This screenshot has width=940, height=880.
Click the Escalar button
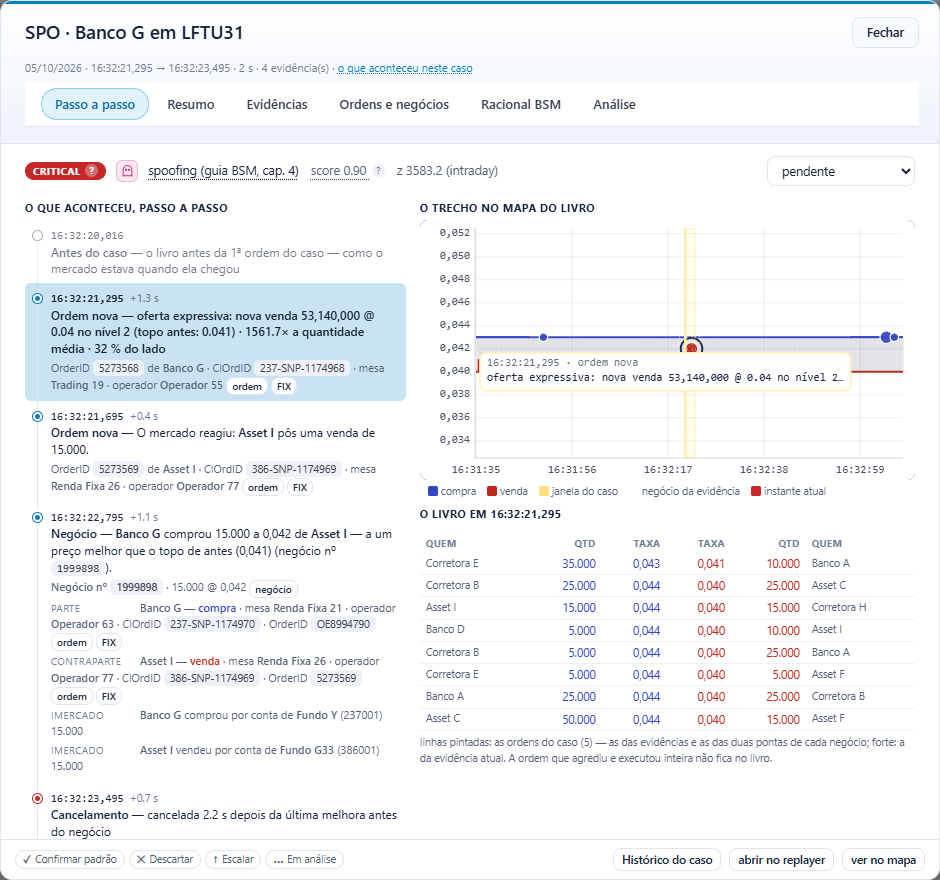[x=233, y=859]
